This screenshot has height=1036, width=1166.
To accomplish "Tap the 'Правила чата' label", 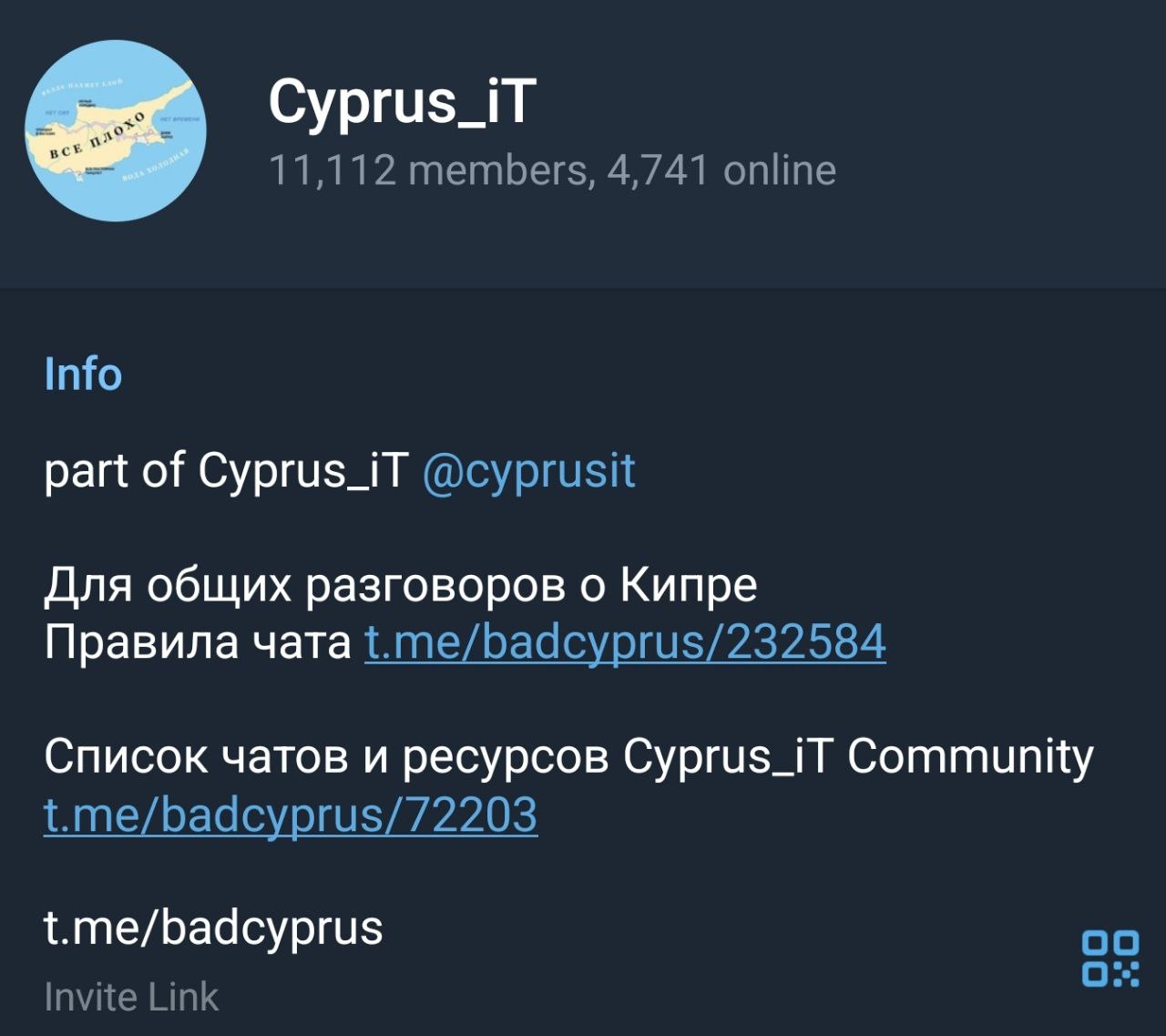I will (198, 641).
